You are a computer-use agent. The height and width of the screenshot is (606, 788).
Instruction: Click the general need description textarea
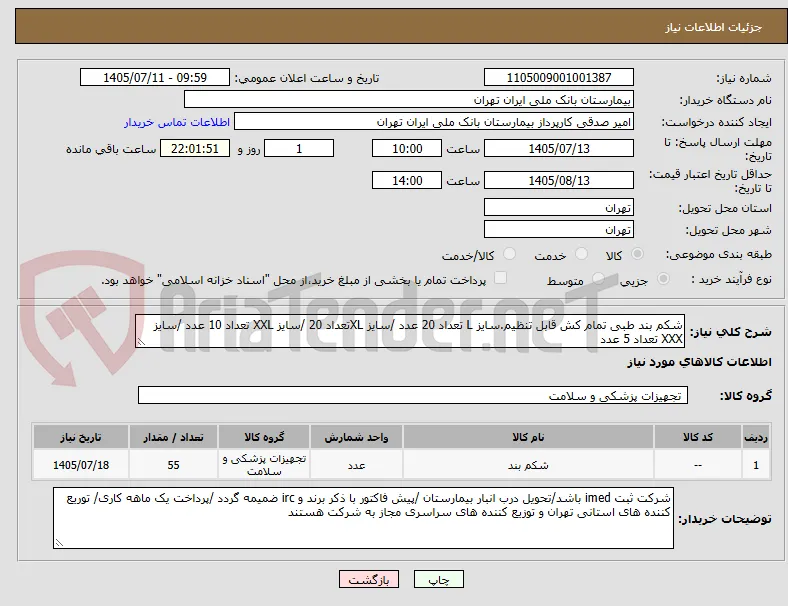pos(410,332)
